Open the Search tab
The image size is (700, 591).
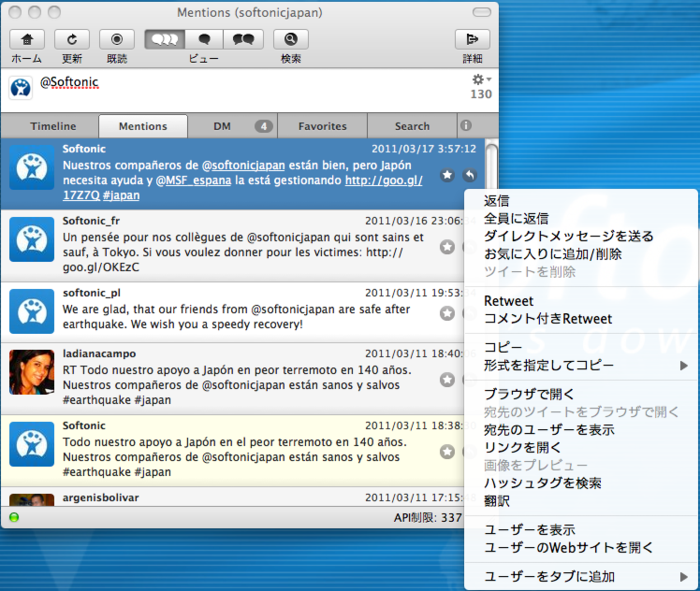412,126
